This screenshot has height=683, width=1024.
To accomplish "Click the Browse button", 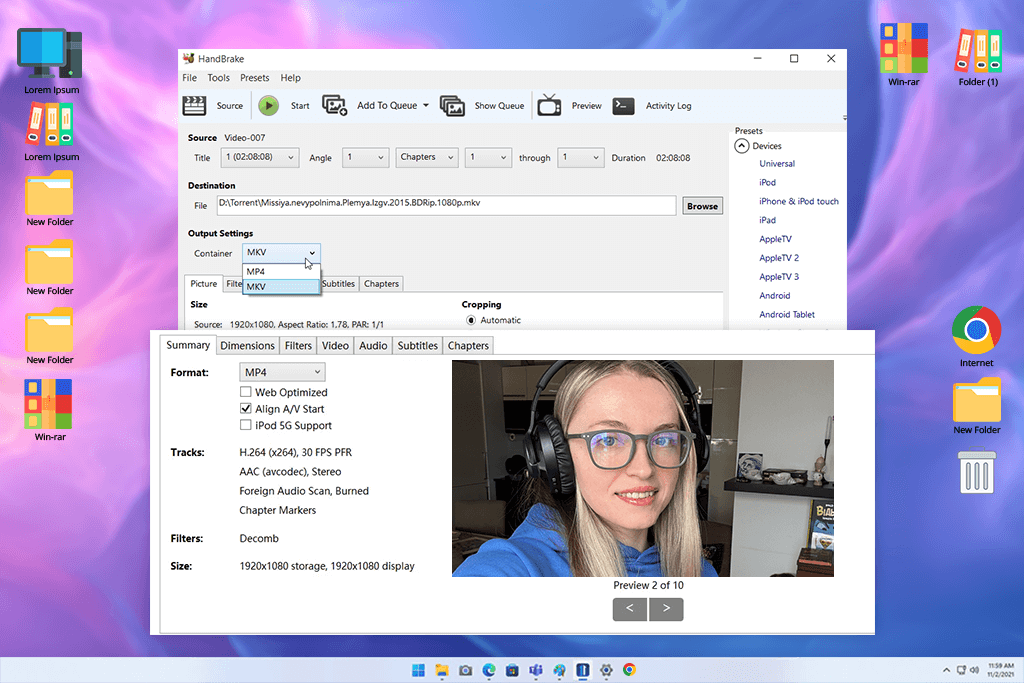I will coord(702,206).
